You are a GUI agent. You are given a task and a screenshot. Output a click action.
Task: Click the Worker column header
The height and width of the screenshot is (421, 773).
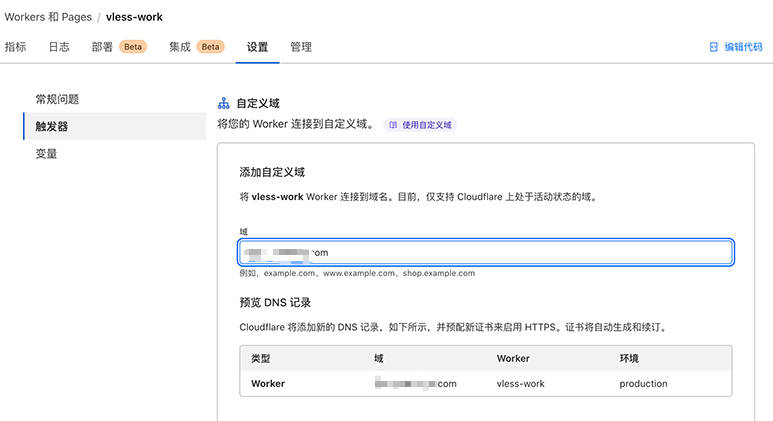click(513, 358)
